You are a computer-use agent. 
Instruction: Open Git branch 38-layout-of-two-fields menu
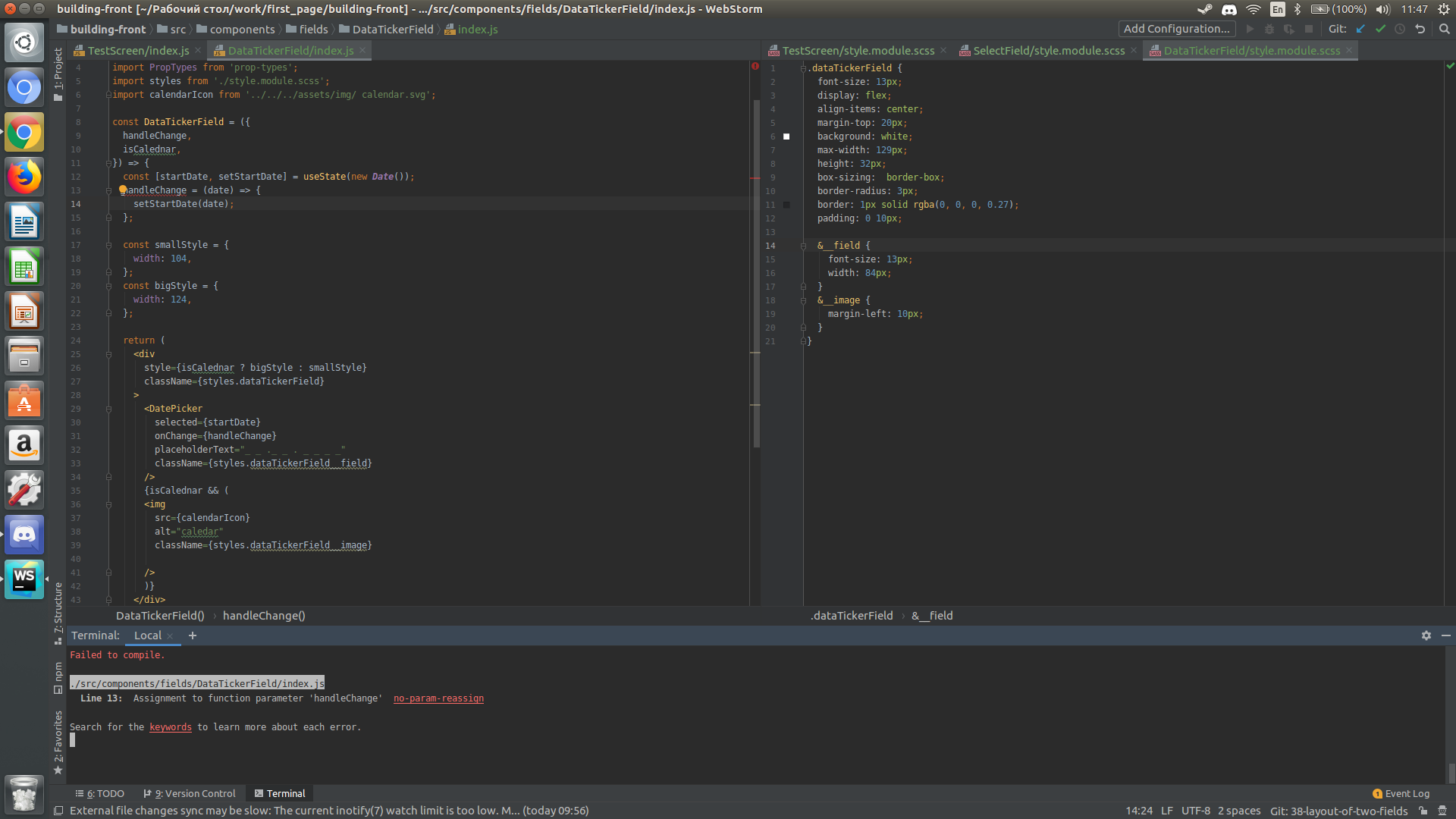pos(1338,811)
